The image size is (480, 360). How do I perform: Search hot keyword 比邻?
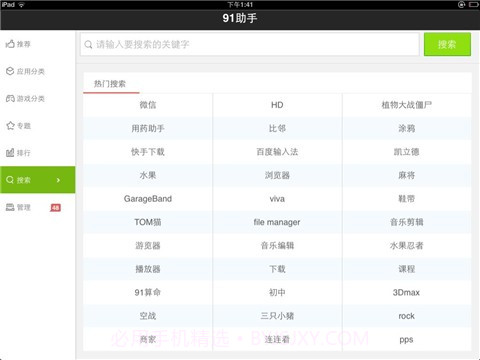277,128
